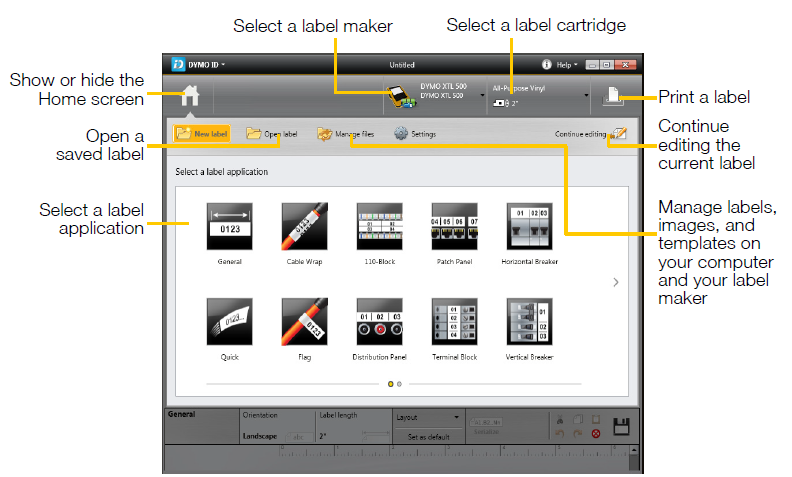Image resolution: width=792 pixels, height=477 pixels.
Task: Select the second page indicator dot
Action: click(x=399, y=384)
